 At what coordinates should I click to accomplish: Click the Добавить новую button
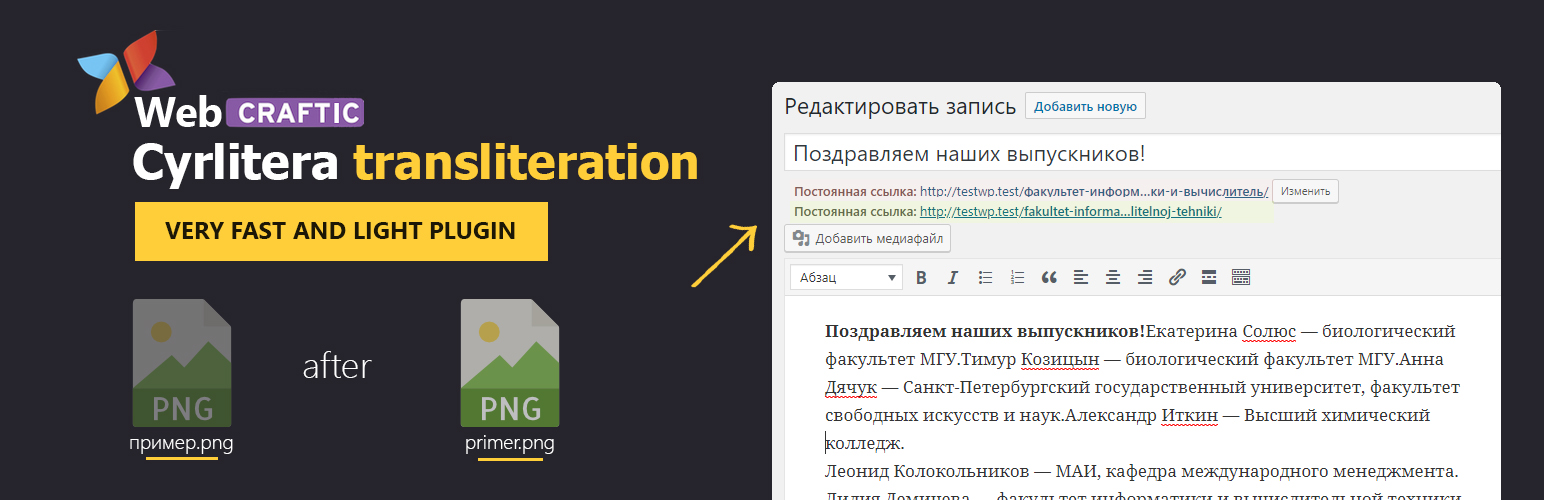pos(1085,107)
